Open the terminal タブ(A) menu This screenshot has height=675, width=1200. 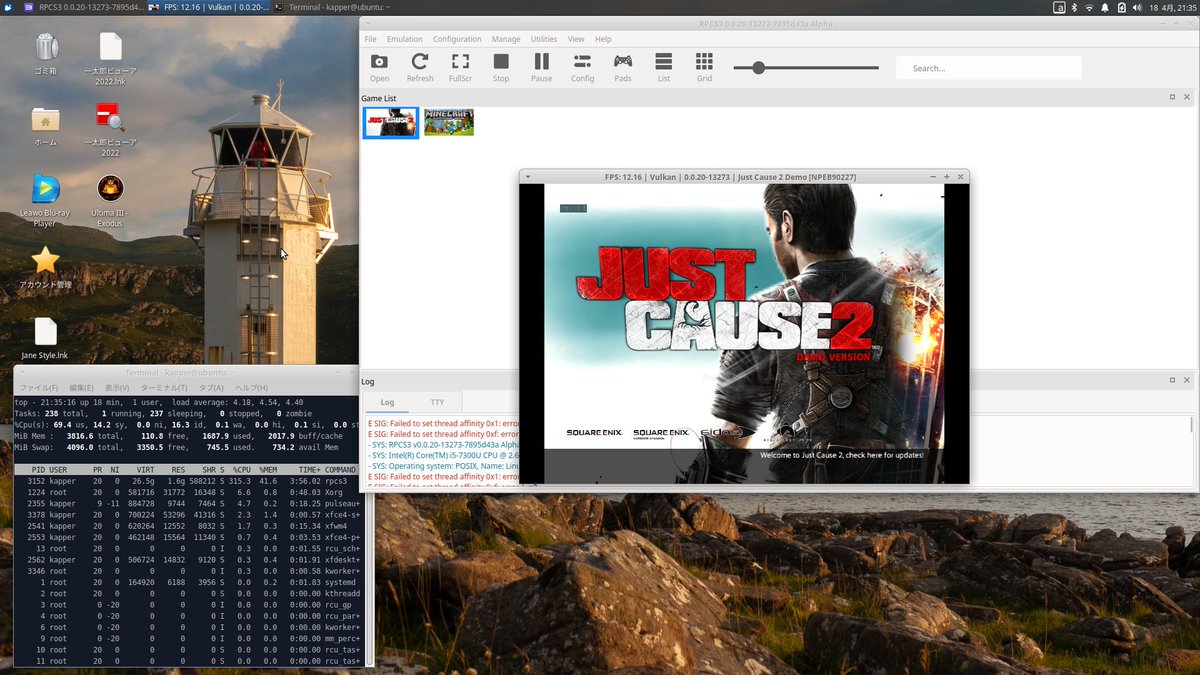point(211,388)
